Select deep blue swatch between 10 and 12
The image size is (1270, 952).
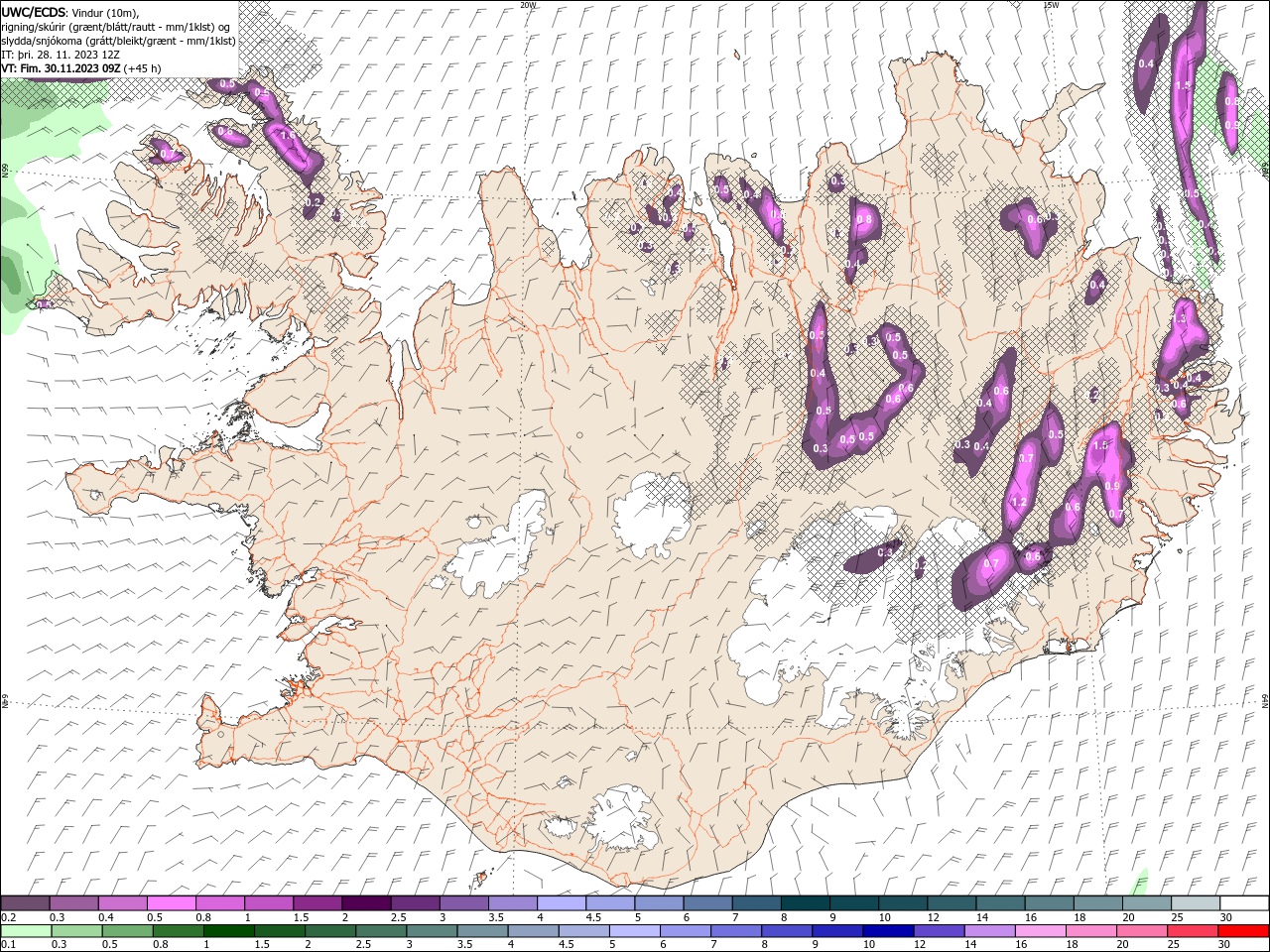(x=888, y=931)
